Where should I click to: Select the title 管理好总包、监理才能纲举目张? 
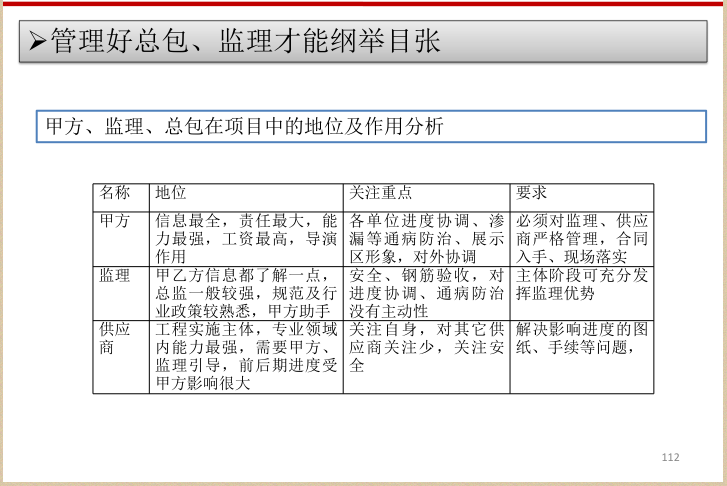coord(244,42)
